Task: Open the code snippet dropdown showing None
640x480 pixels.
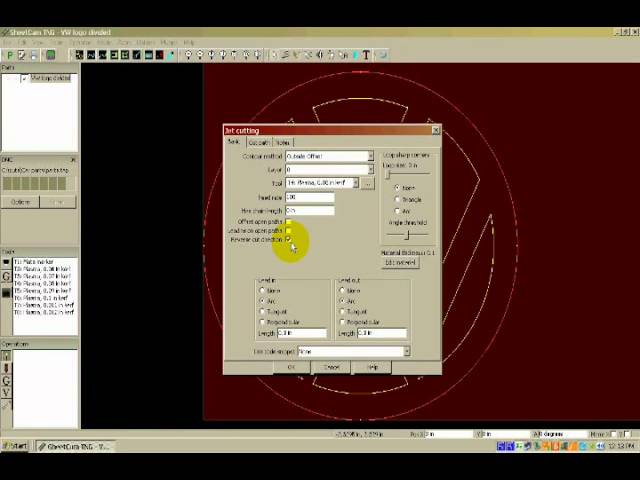Action: click(x=407, y=351)
